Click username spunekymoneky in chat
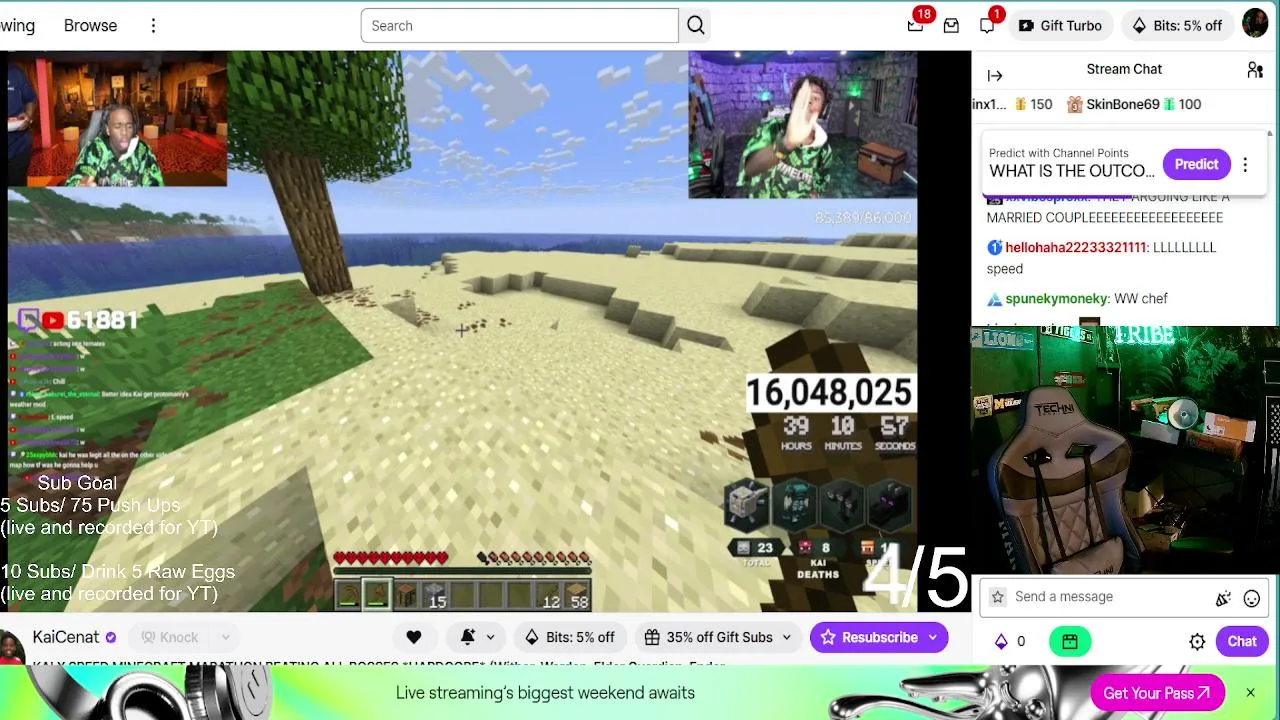The image size is (1280, 720). [x=1057, y=299]
